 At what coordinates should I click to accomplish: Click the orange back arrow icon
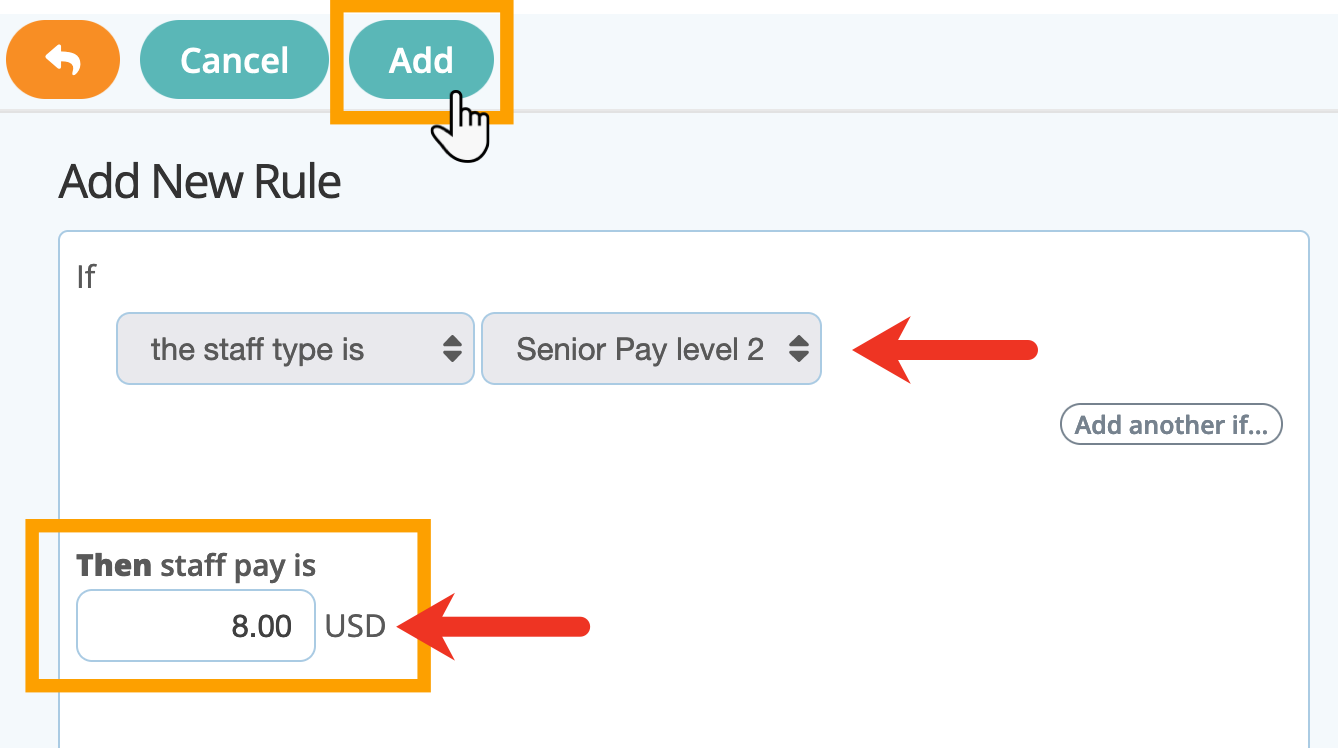(x=63, y=60)
